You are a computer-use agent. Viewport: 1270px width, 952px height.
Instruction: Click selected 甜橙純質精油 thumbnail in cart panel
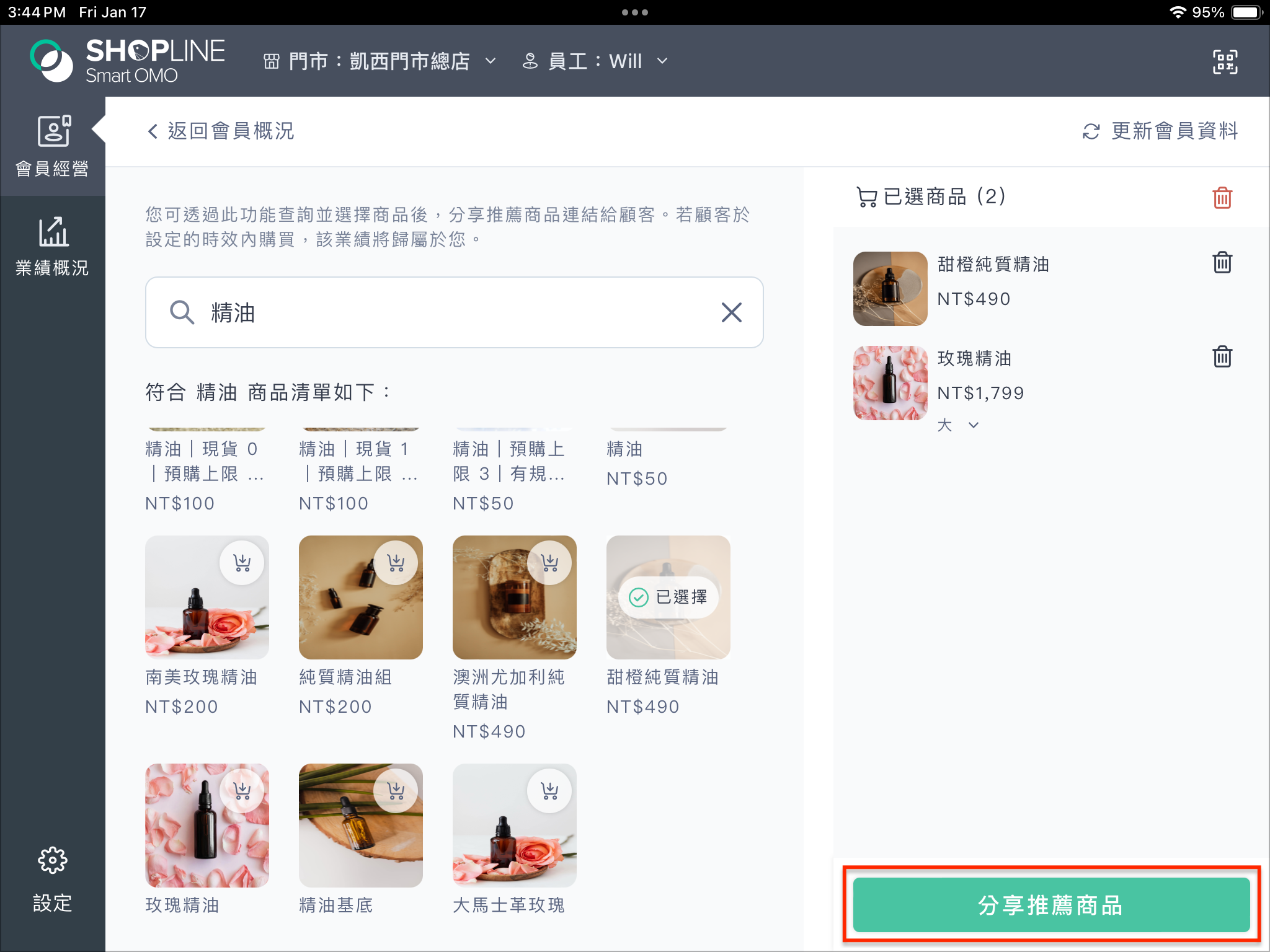tap(890, 289)
